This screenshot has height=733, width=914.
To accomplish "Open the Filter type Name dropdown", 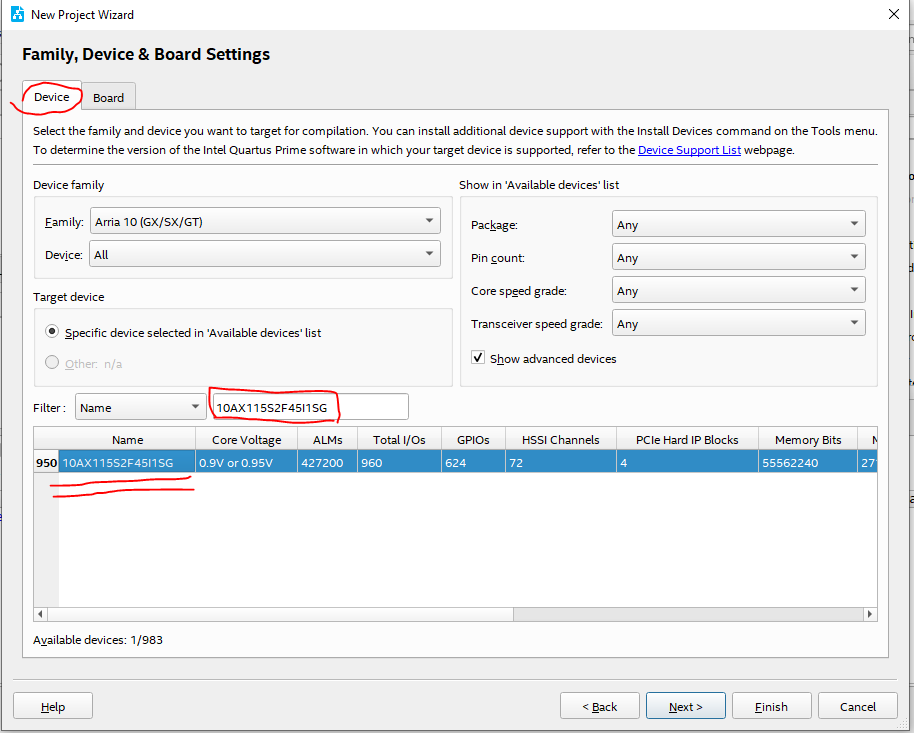I will 140,407.
